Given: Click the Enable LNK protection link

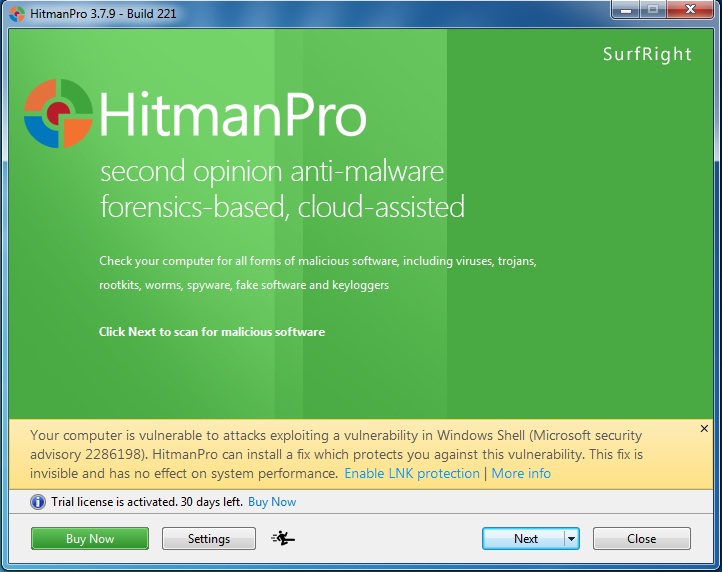Looking at the screenshot, I should click(412, 473).
